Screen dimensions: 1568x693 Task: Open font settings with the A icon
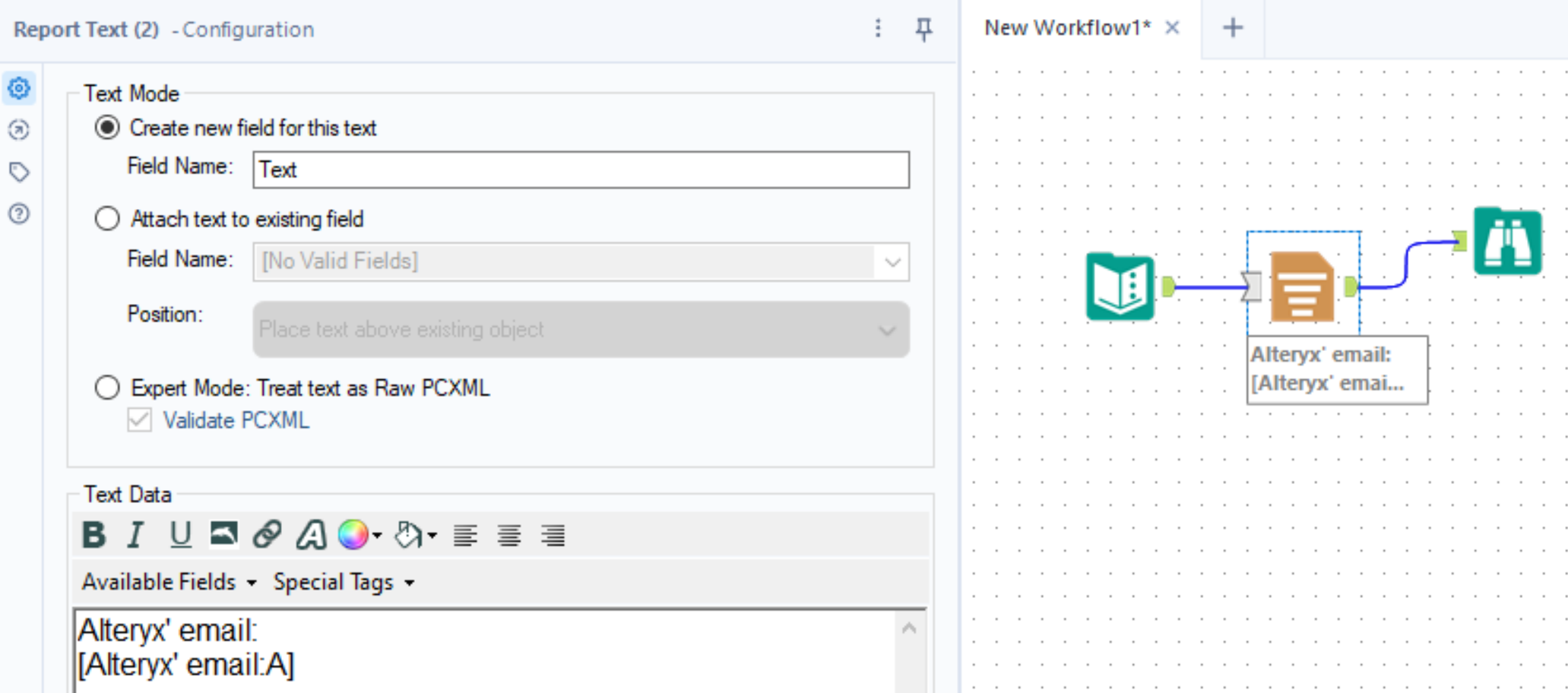click(x=311, y=535)
